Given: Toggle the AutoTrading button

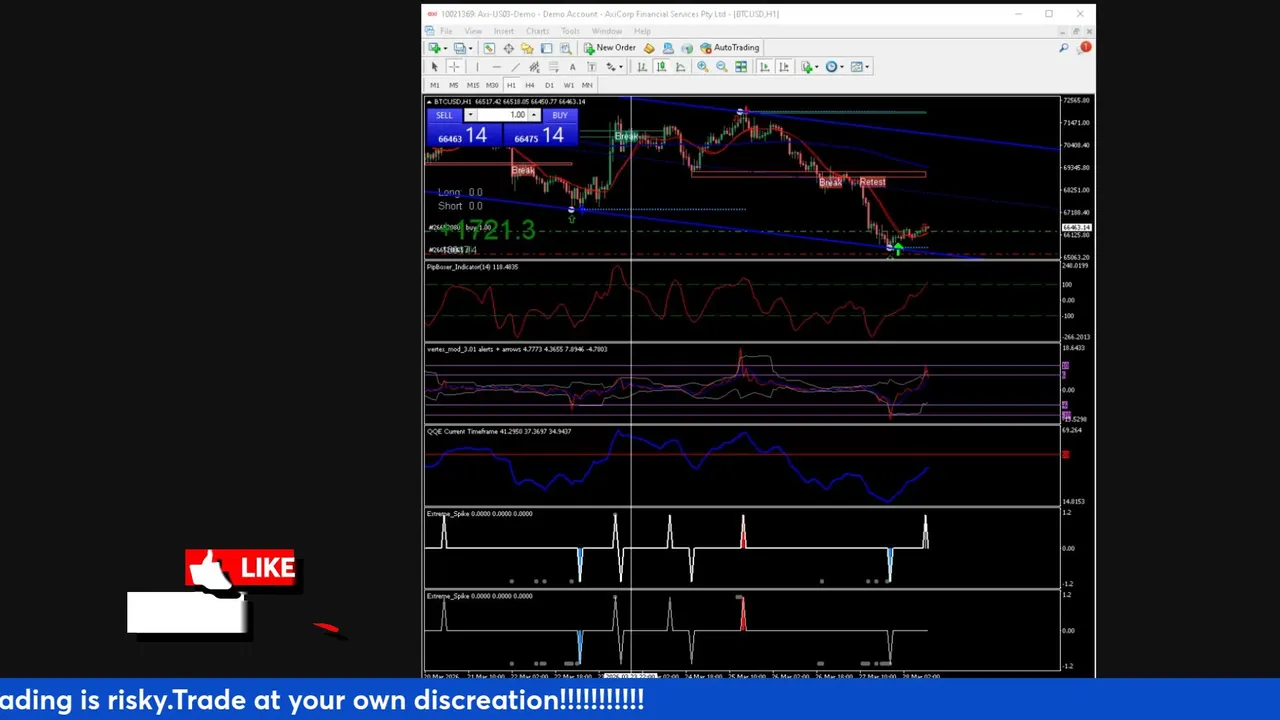Looking at the screenshot, I should tap(730, 48).
